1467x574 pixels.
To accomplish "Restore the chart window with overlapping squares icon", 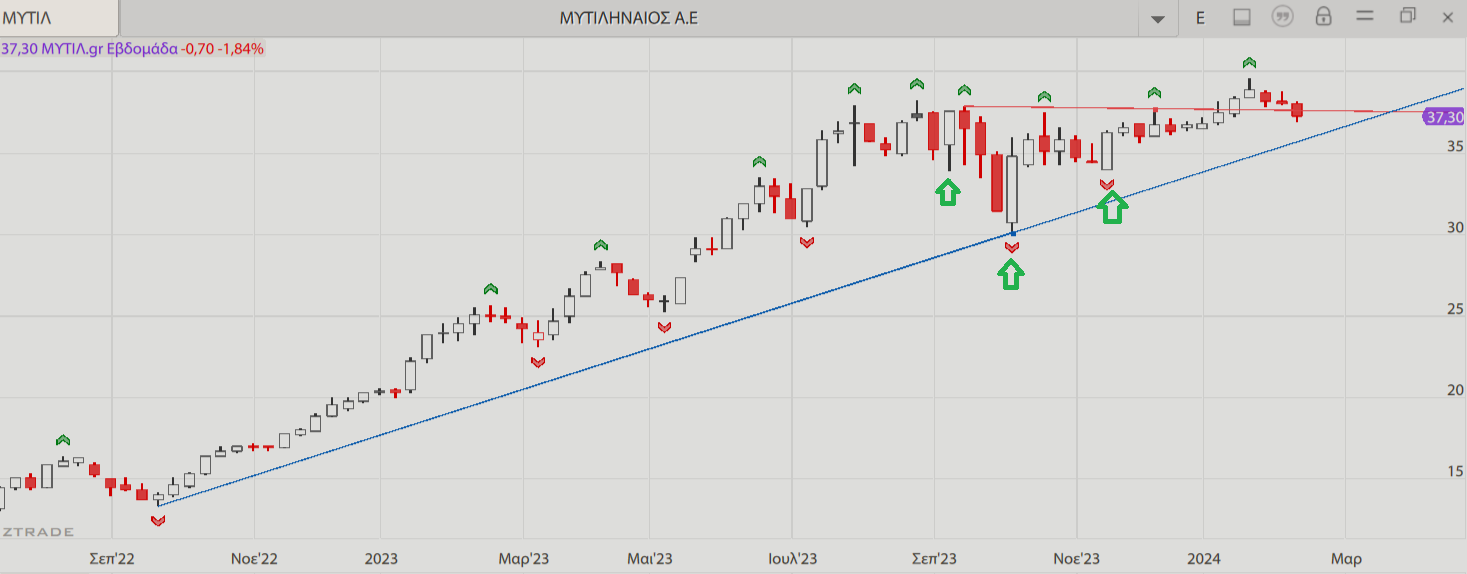I will point(1408,15).
